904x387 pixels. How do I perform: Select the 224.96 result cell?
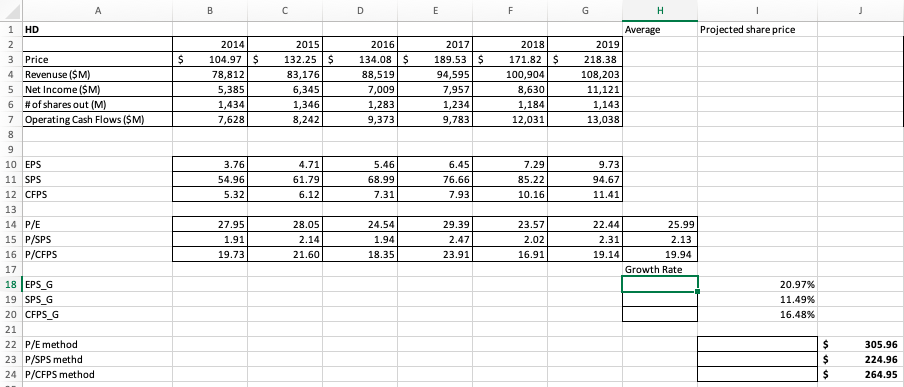pyautogui.click(x=861, y=359)
